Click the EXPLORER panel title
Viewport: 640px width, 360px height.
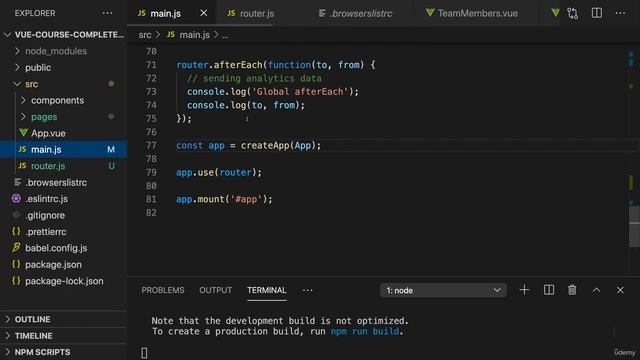coord(35,13)
